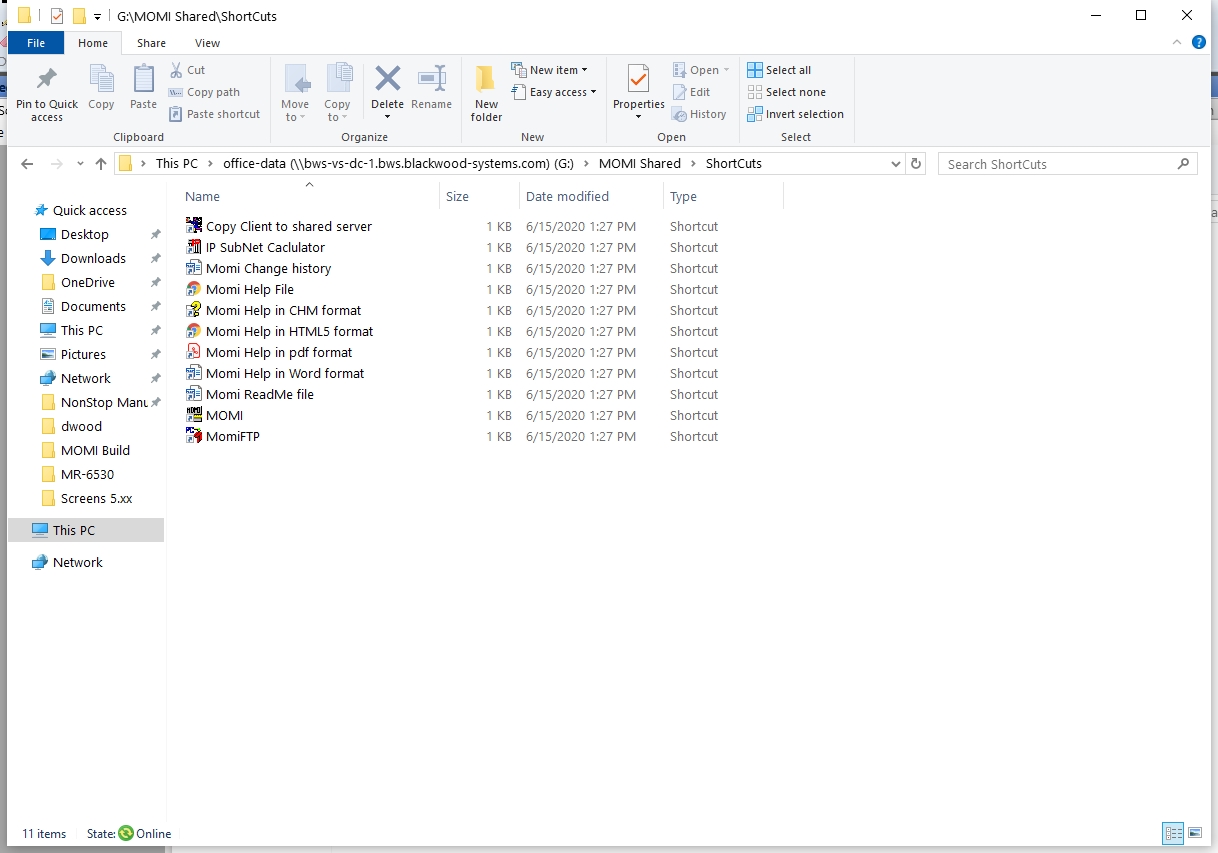Switch to details view toggle
This screenshot has height=853, width=1218.
click(x=1172, y=833)
